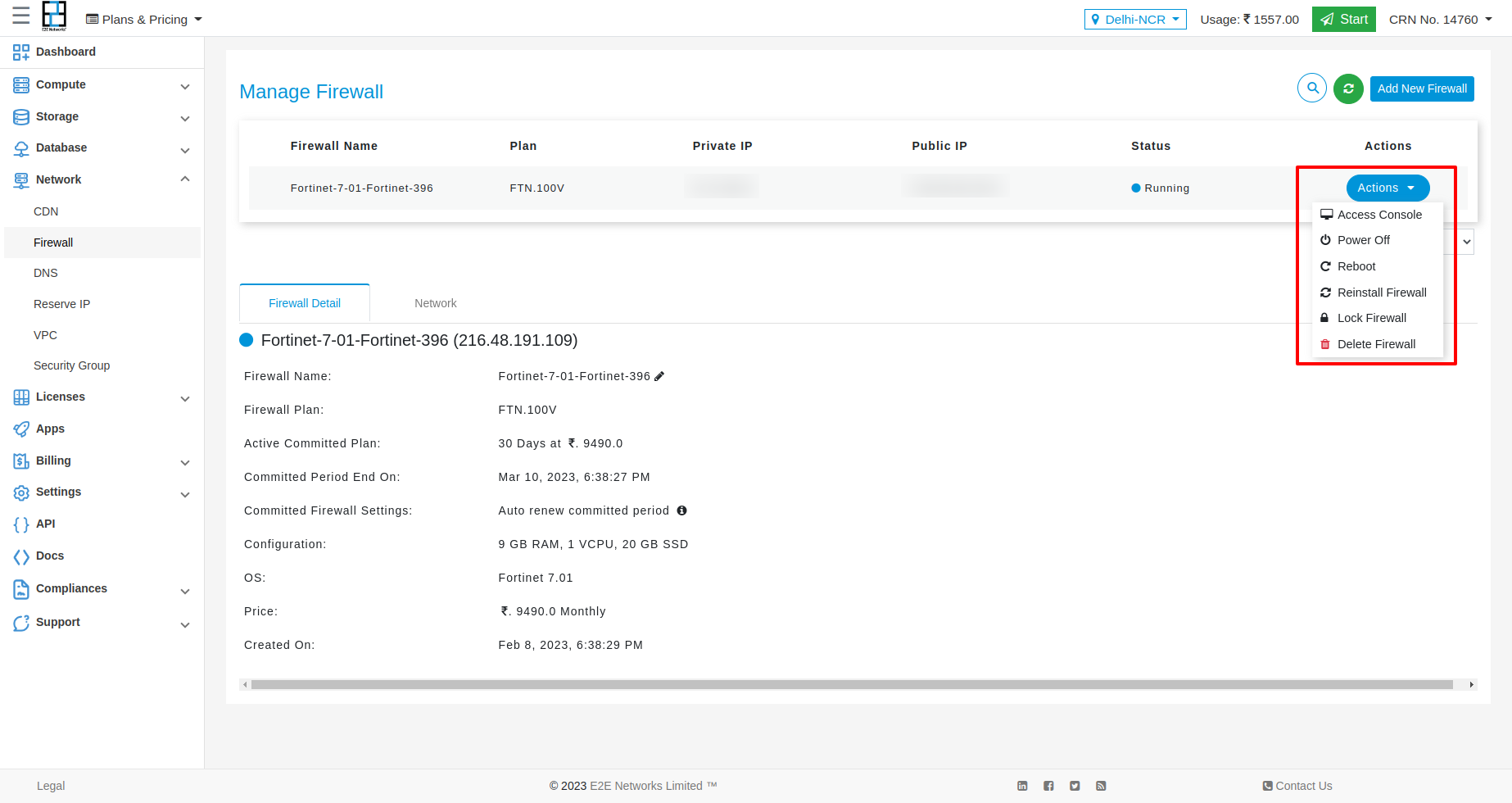Click the green Start button
This screenshot has height=803, width=1512.
pos(1344,19)
